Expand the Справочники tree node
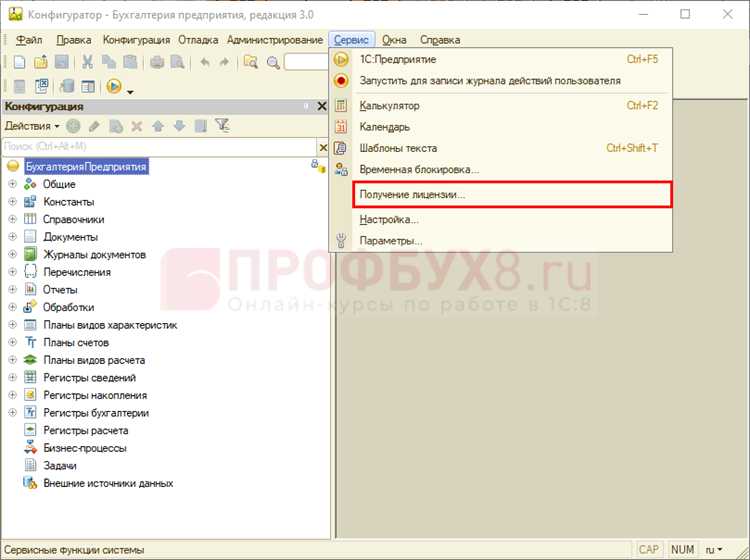Screen dimensions: 750x560 click(12, 219)
